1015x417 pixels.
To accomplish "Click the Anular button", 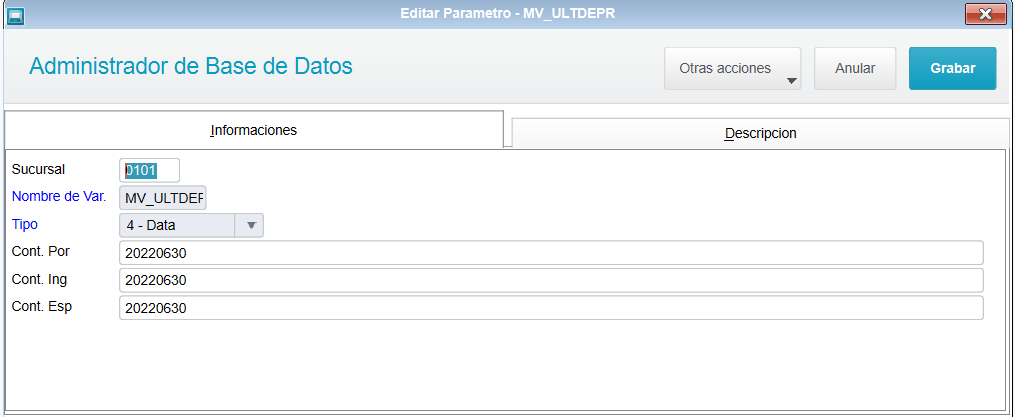I will (x=855, y=68).
